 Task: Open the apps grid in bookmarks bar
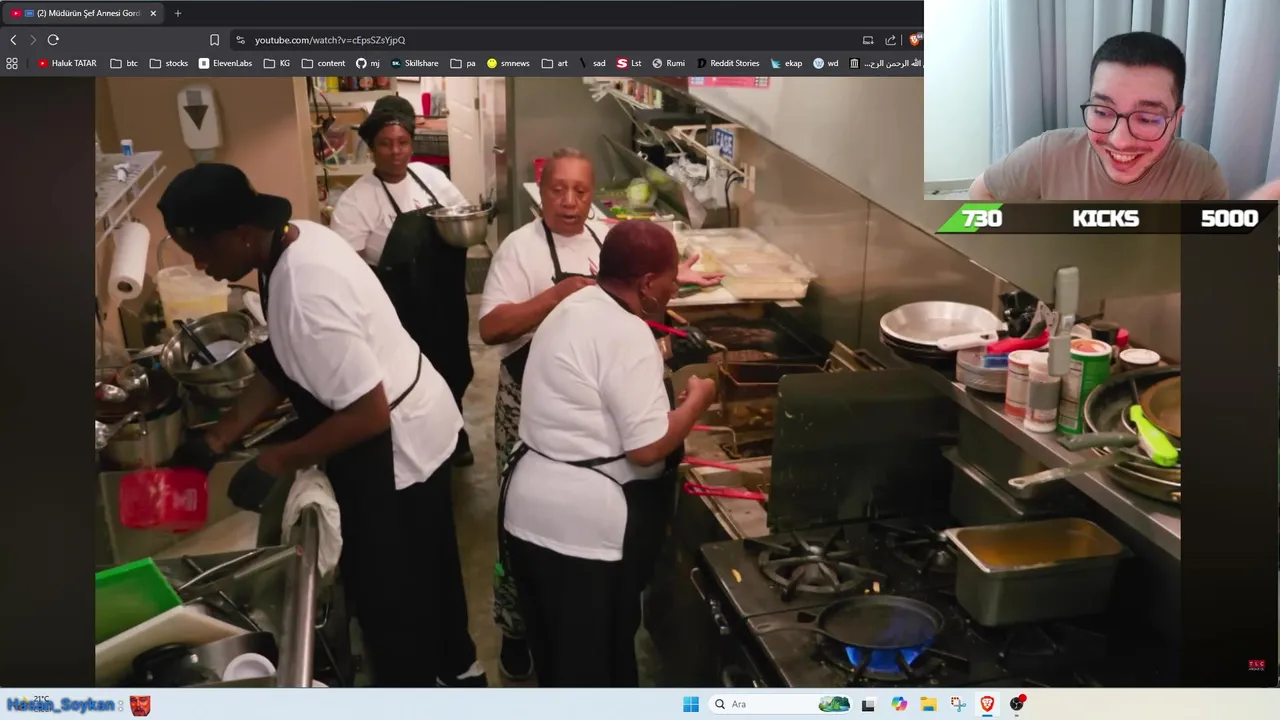pos(12,63)
